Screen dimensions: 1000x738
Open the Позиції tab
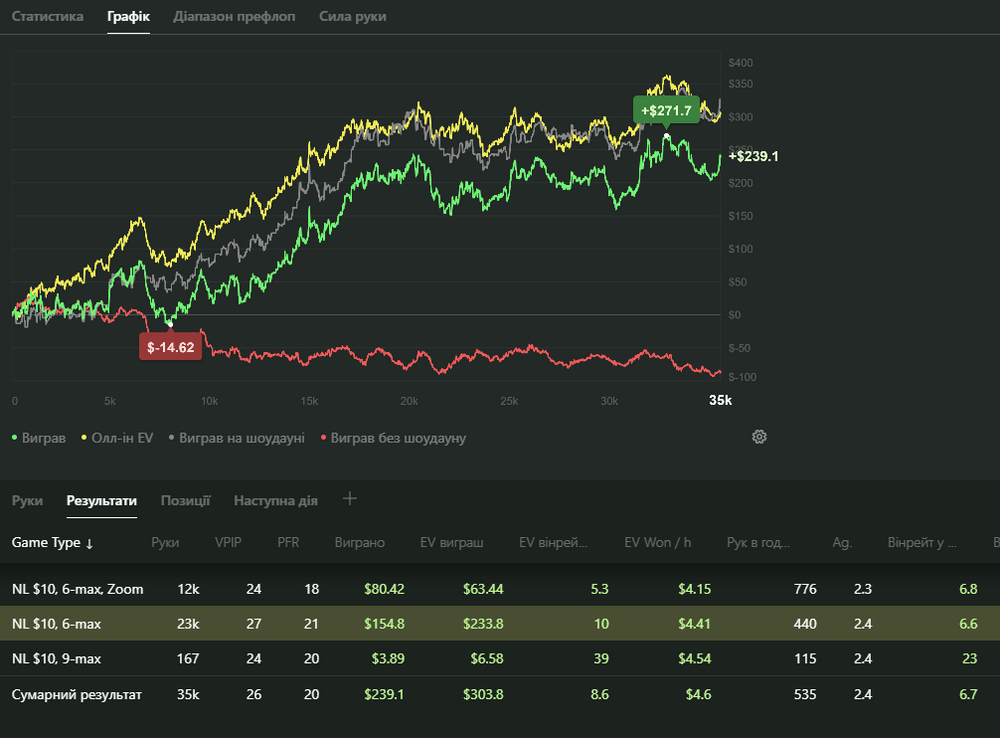pos(185,500)
